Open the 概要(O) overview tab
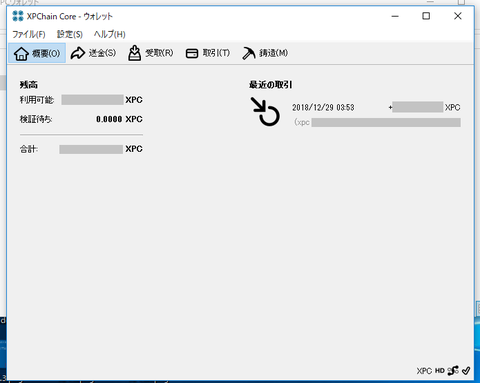 [37, 53]
